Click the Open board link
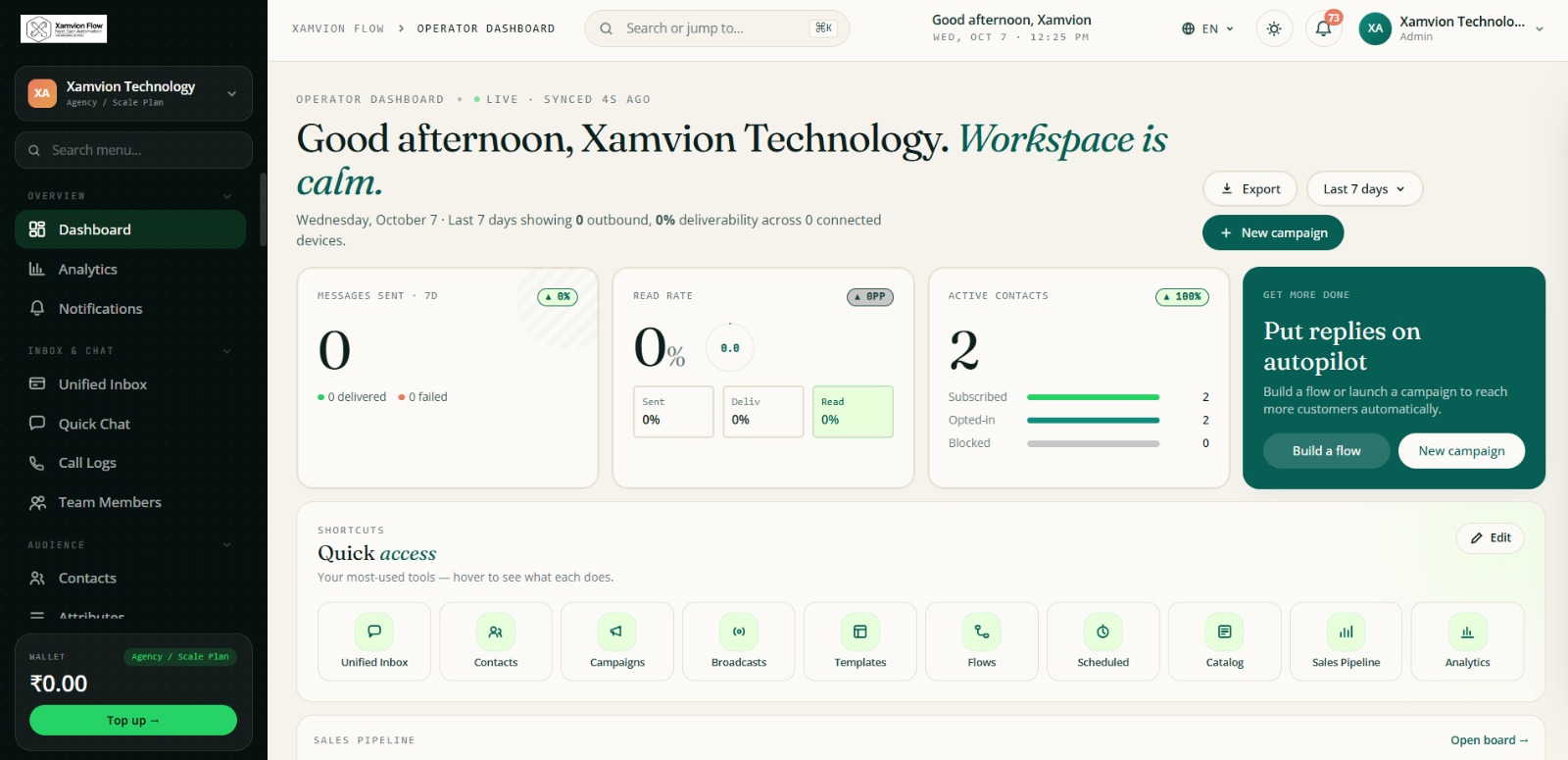Image resolution: width=1568 pixels, height=760 pixels. (x=1489, y=740)
